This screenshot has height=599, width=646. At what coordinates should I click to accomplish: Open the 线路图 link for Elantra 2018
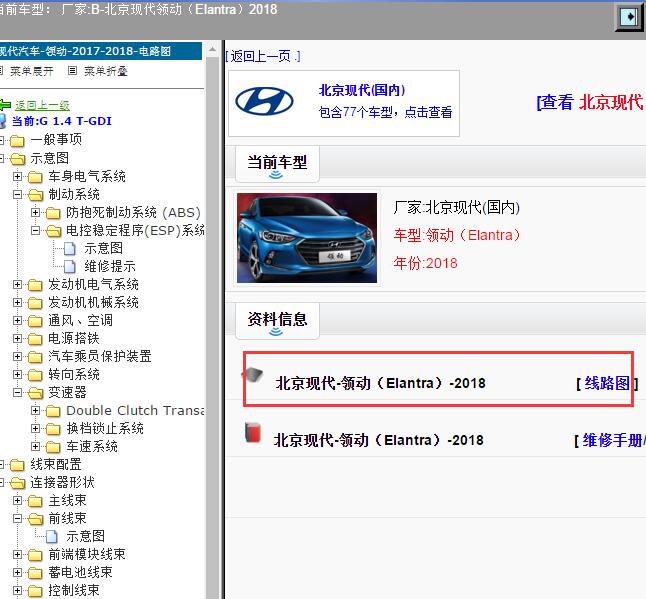(x=607, y=384)
